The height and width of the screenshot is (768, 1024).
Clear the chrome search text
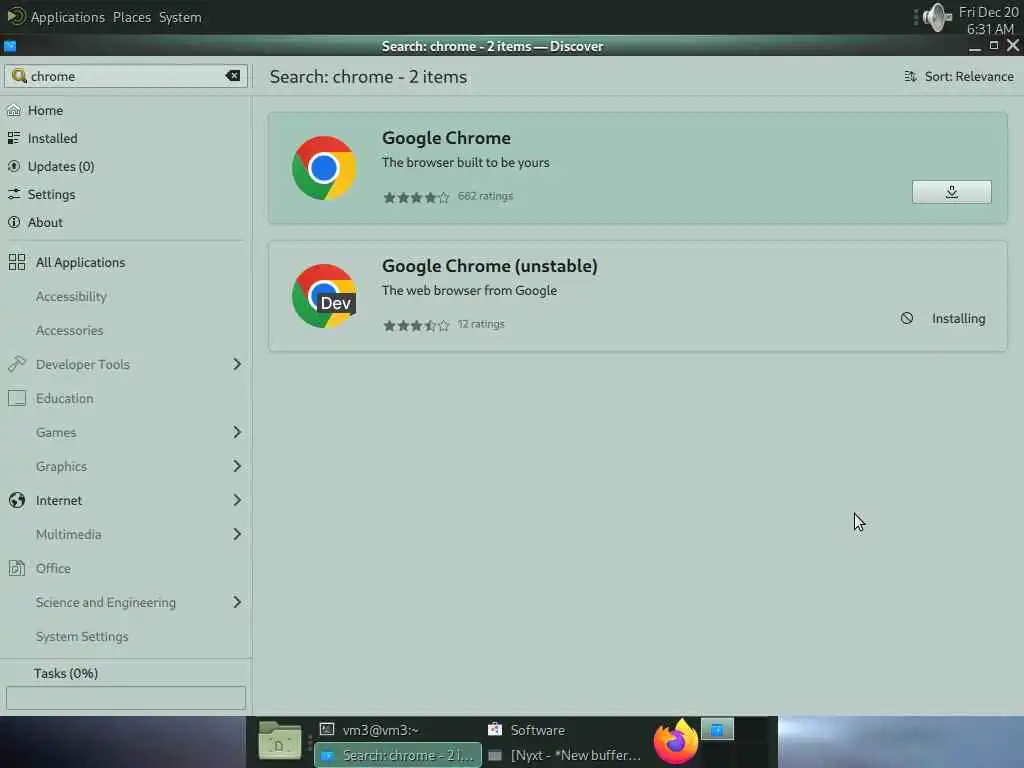[233, 76]
